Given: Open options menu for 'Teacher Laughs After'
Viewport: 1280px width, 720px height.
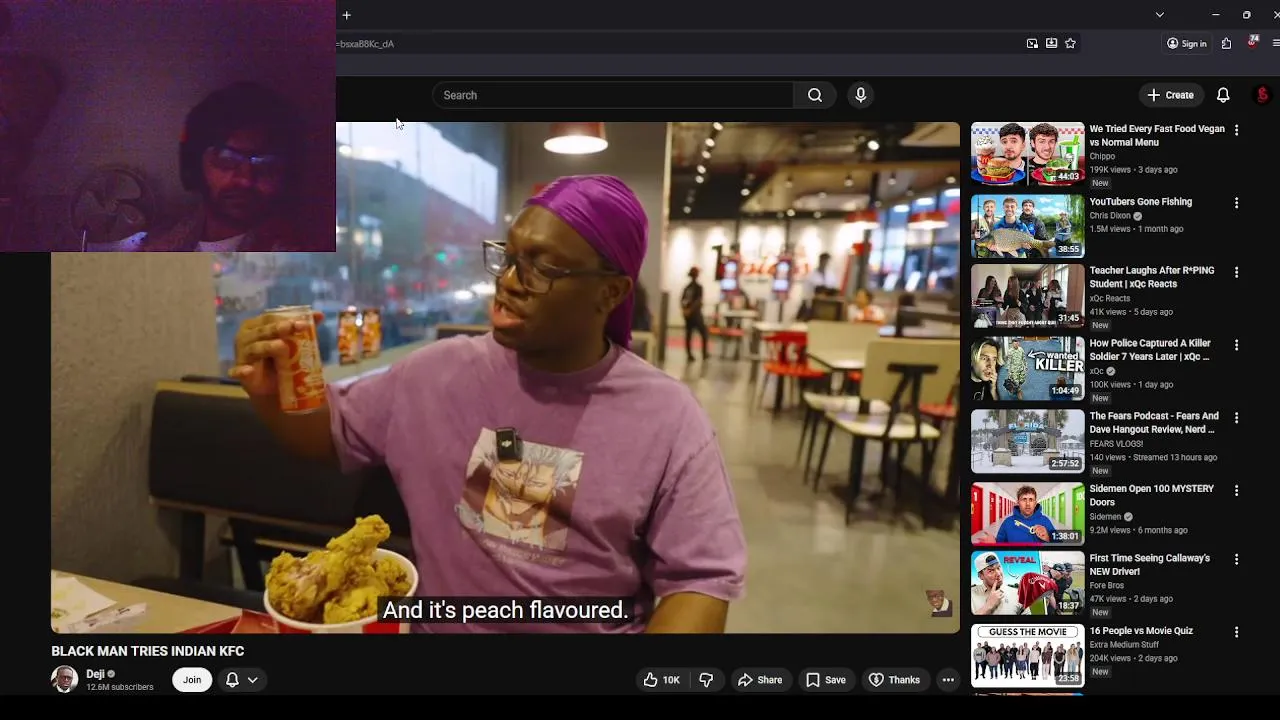Looking at the screenshot, I should click(1236, 272).
